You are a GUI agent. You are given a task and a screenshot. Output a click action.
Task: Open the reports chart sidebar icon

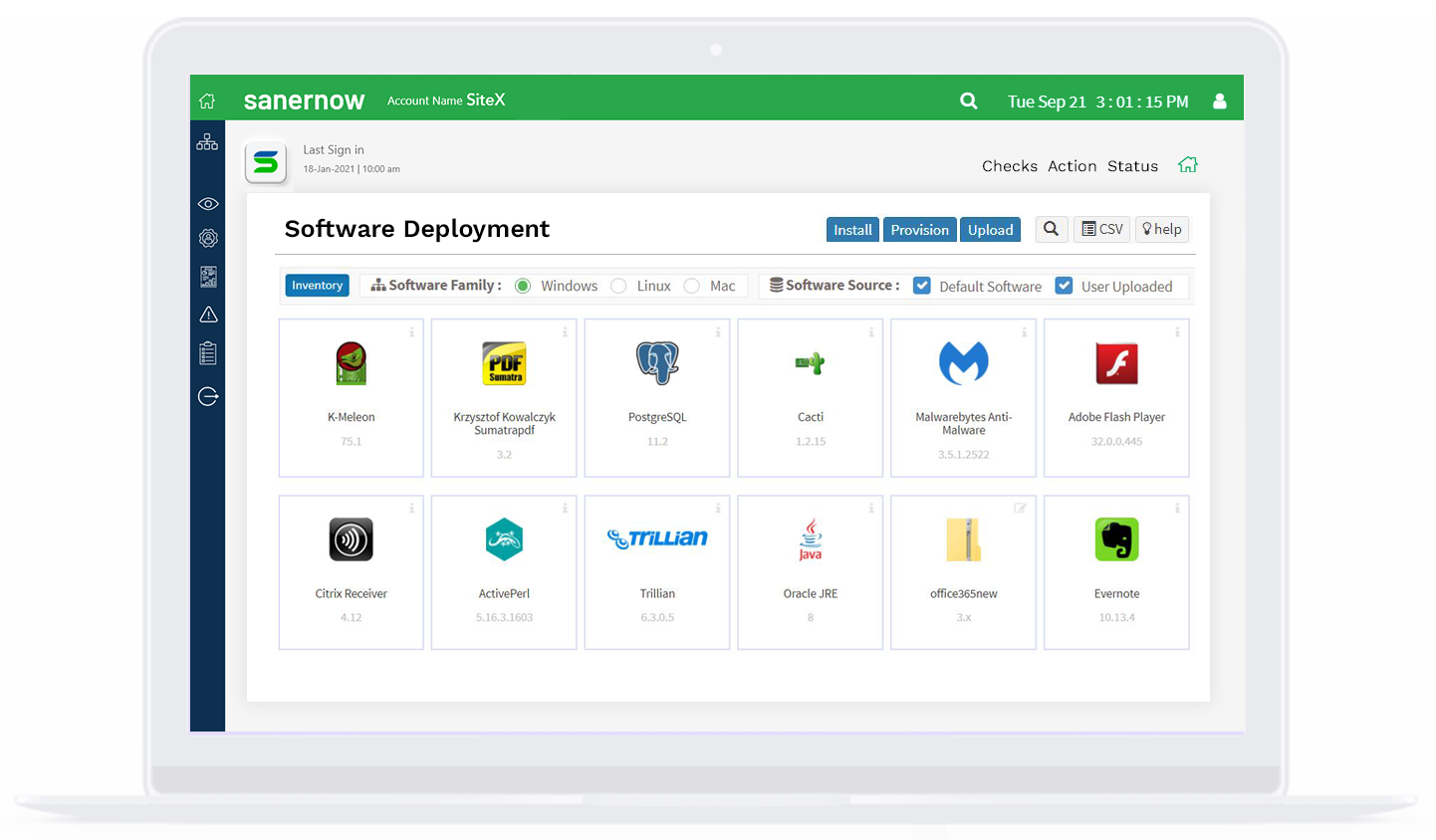tap(208, 277)
